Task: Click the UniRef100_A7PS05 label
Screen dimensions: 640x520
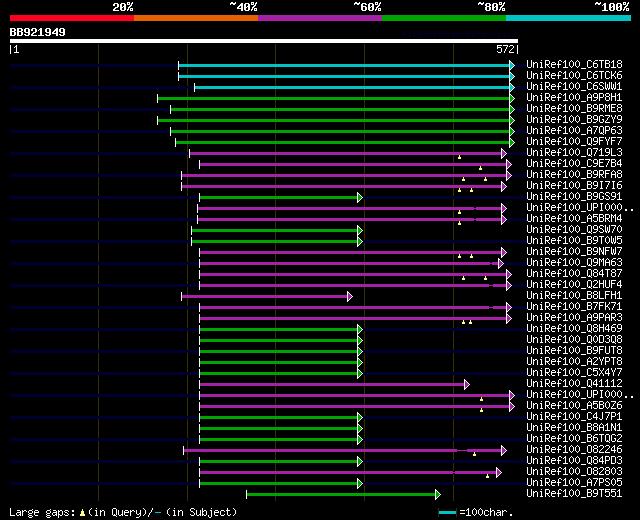Action: point(574,483)
